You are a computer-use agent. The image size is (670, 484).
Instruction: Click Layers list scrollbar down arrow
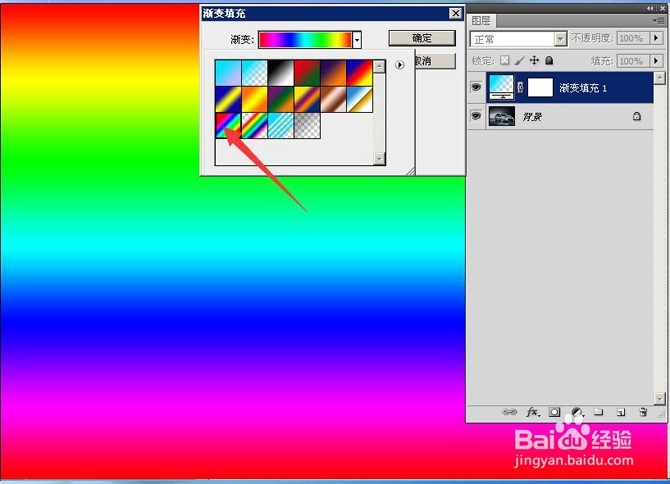point(659,399)
